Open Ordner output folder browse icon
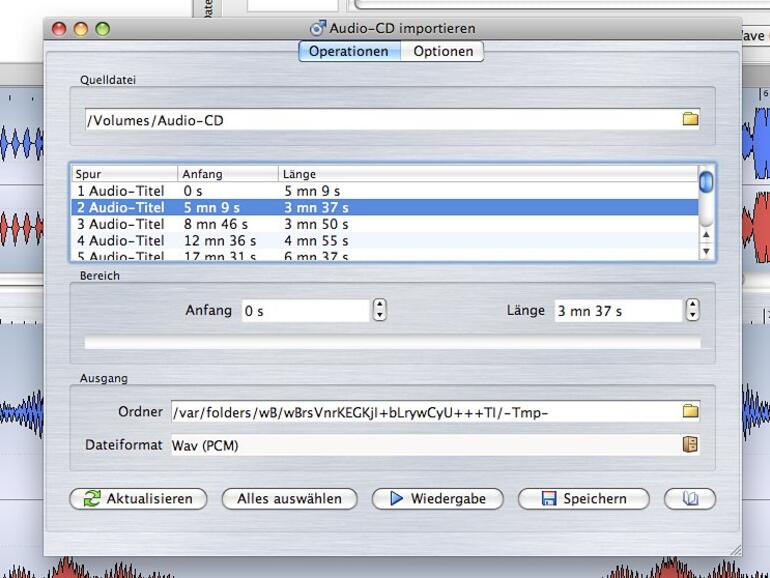The image size is (770, 578). coord(690,411)
